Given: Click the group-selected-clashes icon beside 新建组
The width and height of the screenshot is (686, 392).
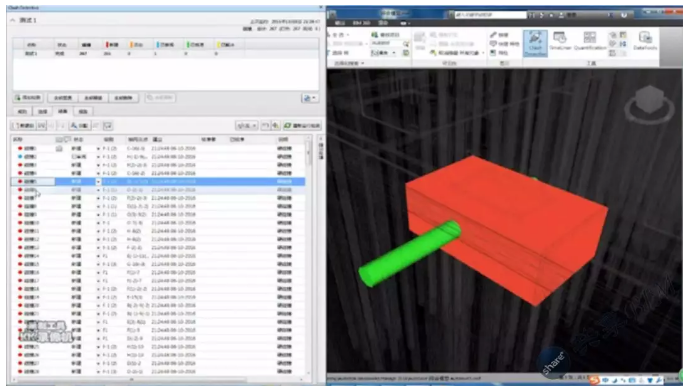Looking at the screenshot, I should pyautogui.click(x=41, y=126).
